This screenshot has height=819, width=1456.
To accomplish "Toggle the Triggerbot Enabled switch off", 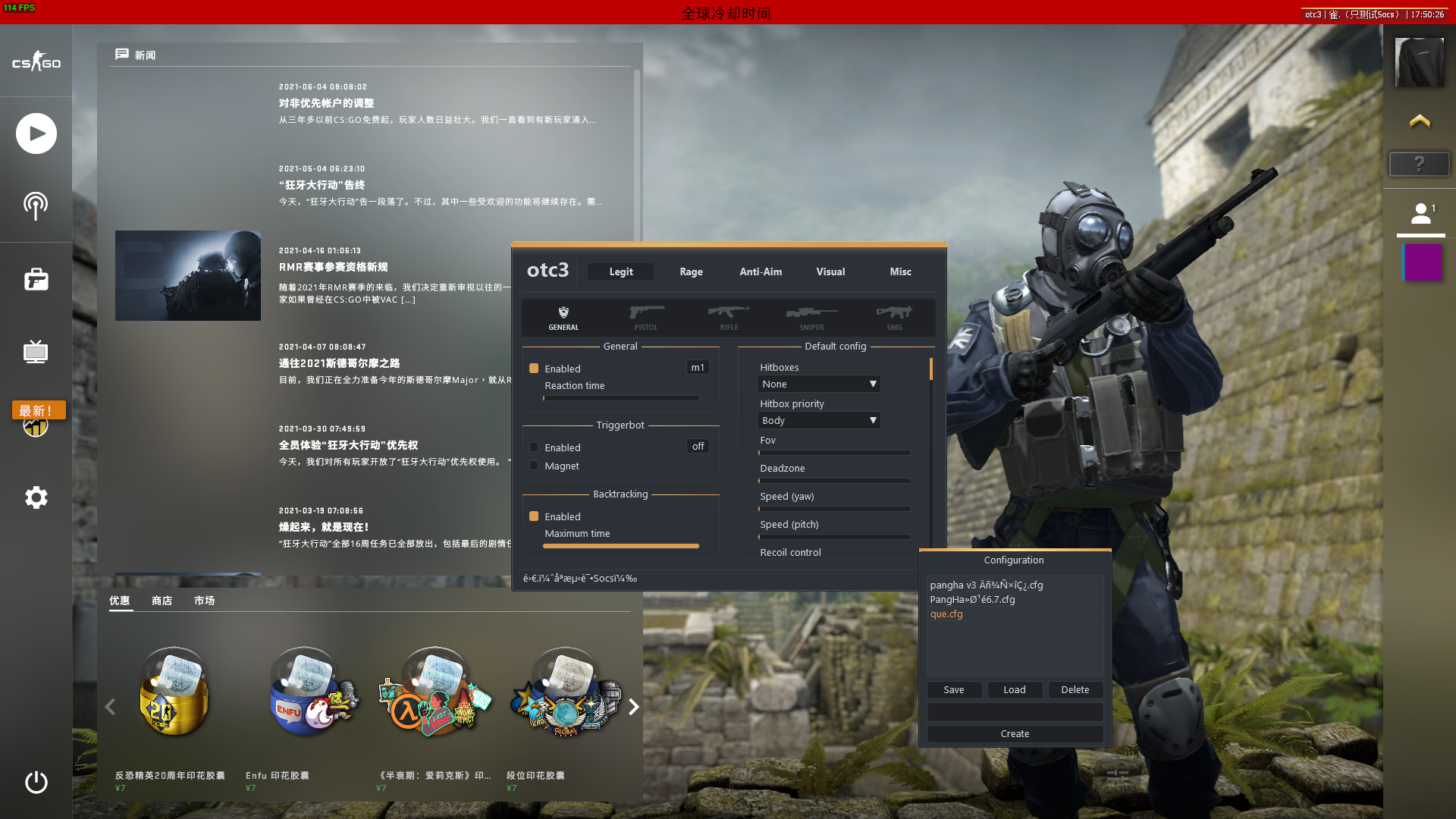I will pyautogui.click(x=533, y=447).
